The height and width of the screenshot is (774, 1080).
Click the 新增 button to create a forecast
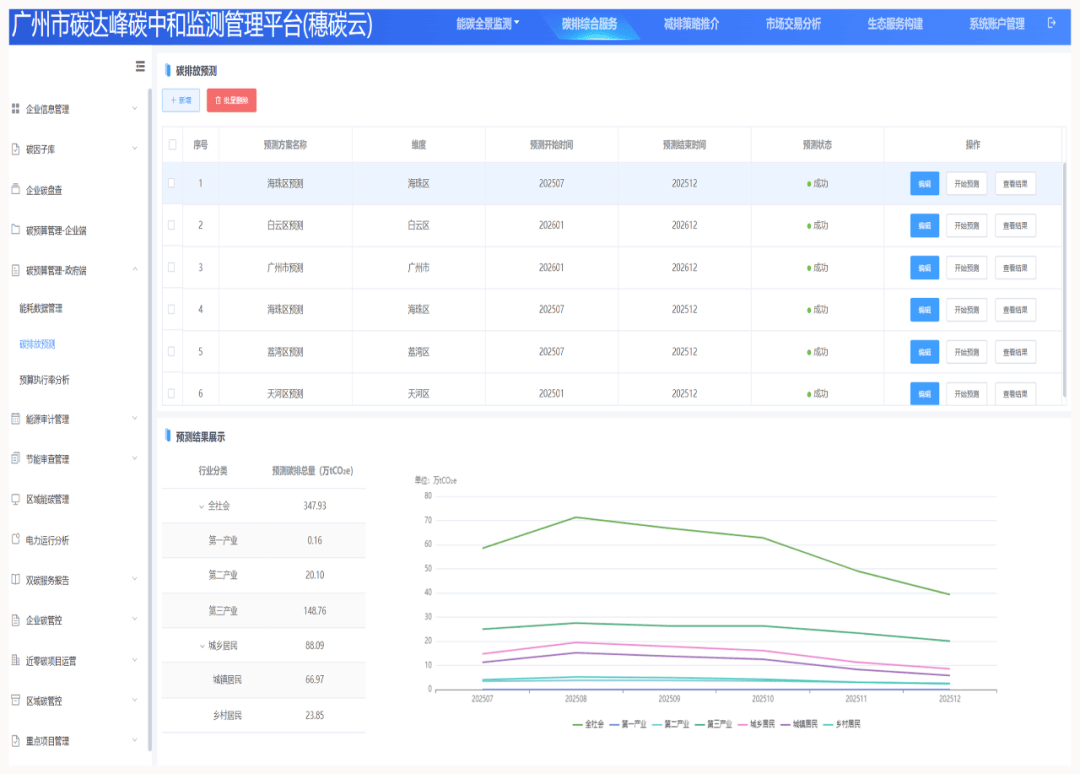coord(180,100)
